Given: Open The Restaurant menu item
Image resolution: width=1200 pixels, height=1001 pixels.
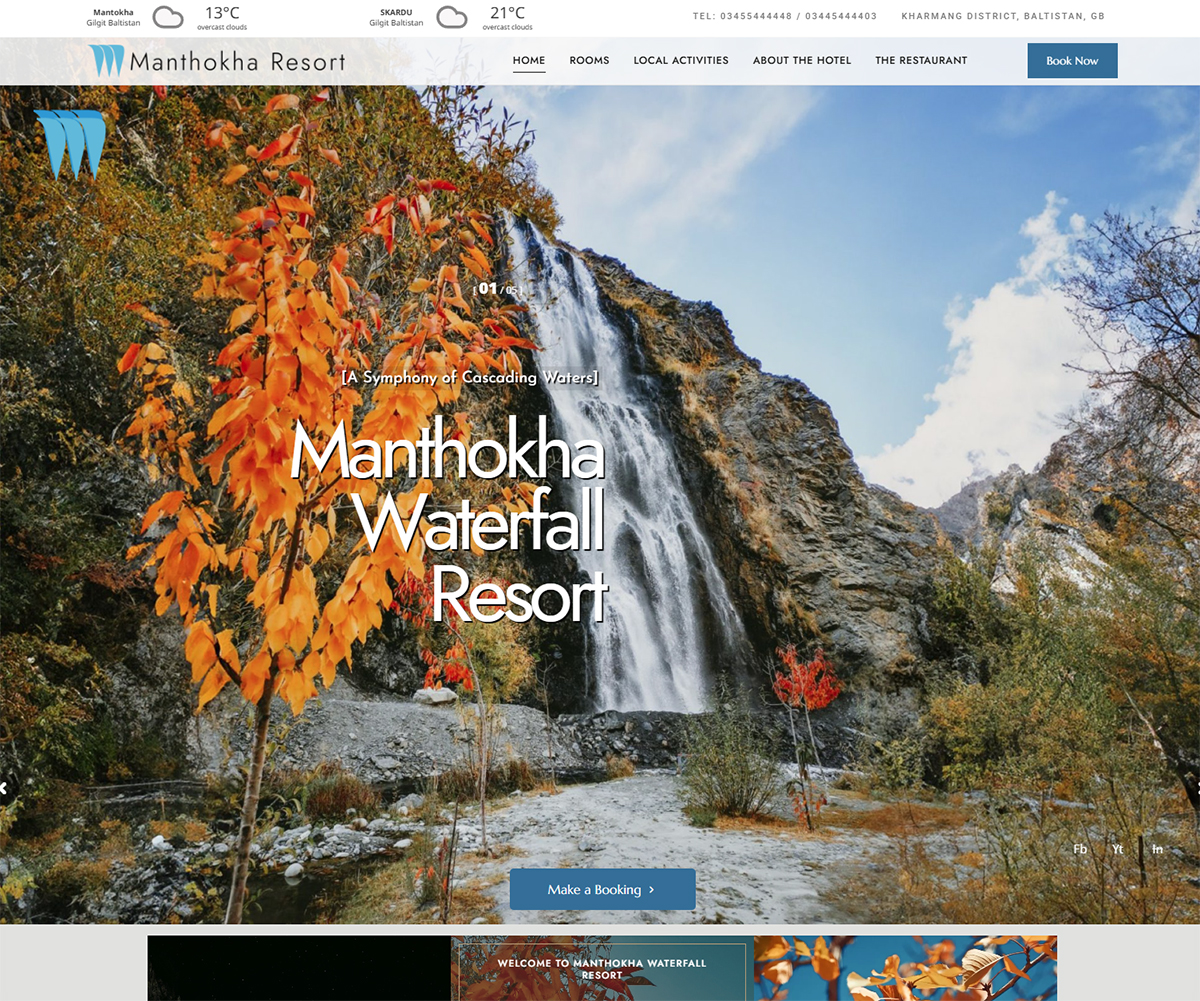Looking at the screenshot, I should tap(921, 61).
